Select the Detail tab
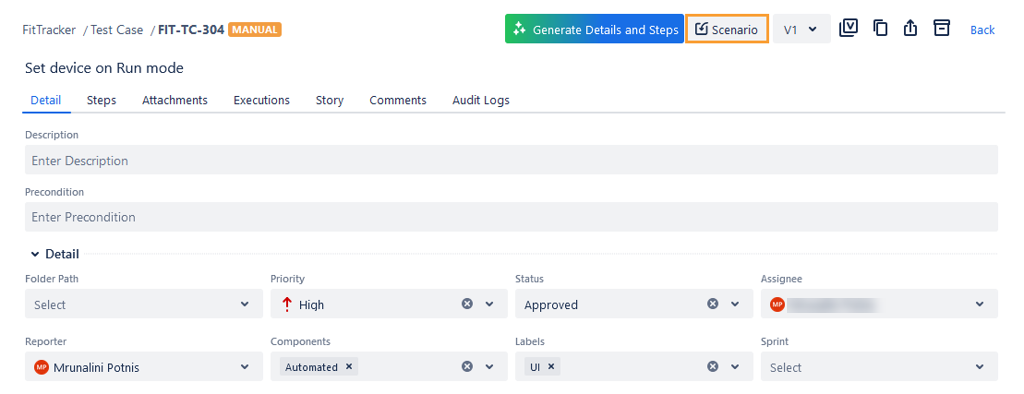Viewport: 1024px width, 394px height. point(46,100)
